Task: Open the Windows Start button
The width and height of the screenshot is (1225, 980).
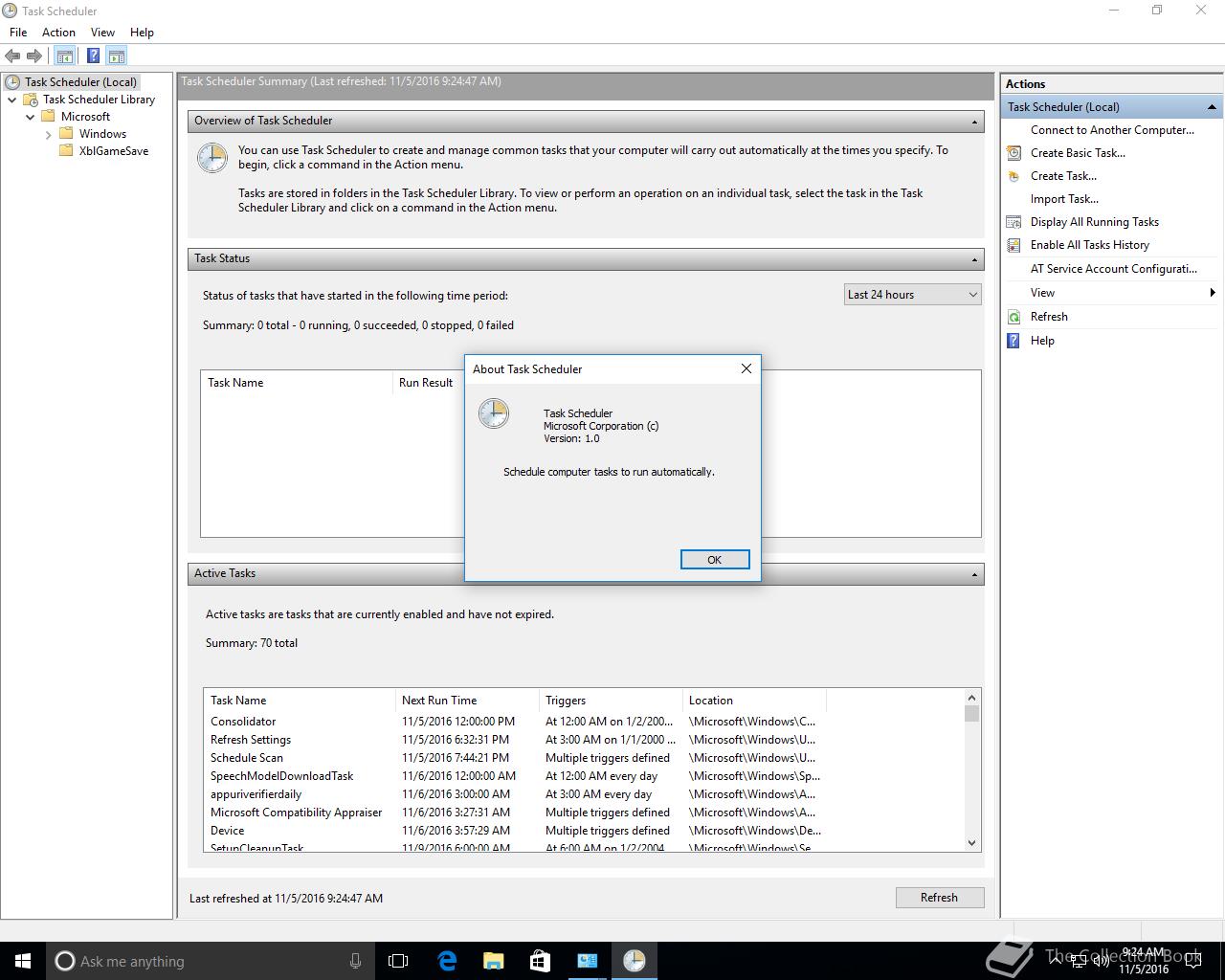Action: [23, 961]
